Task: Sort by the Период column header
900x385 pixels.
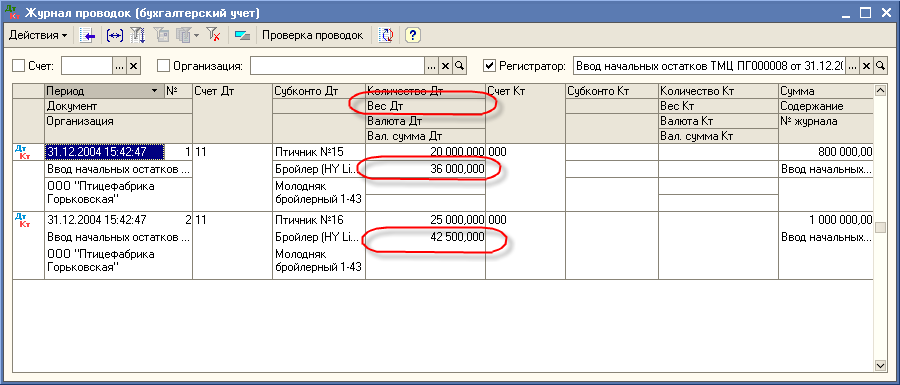Action: (x=104, y=91)
